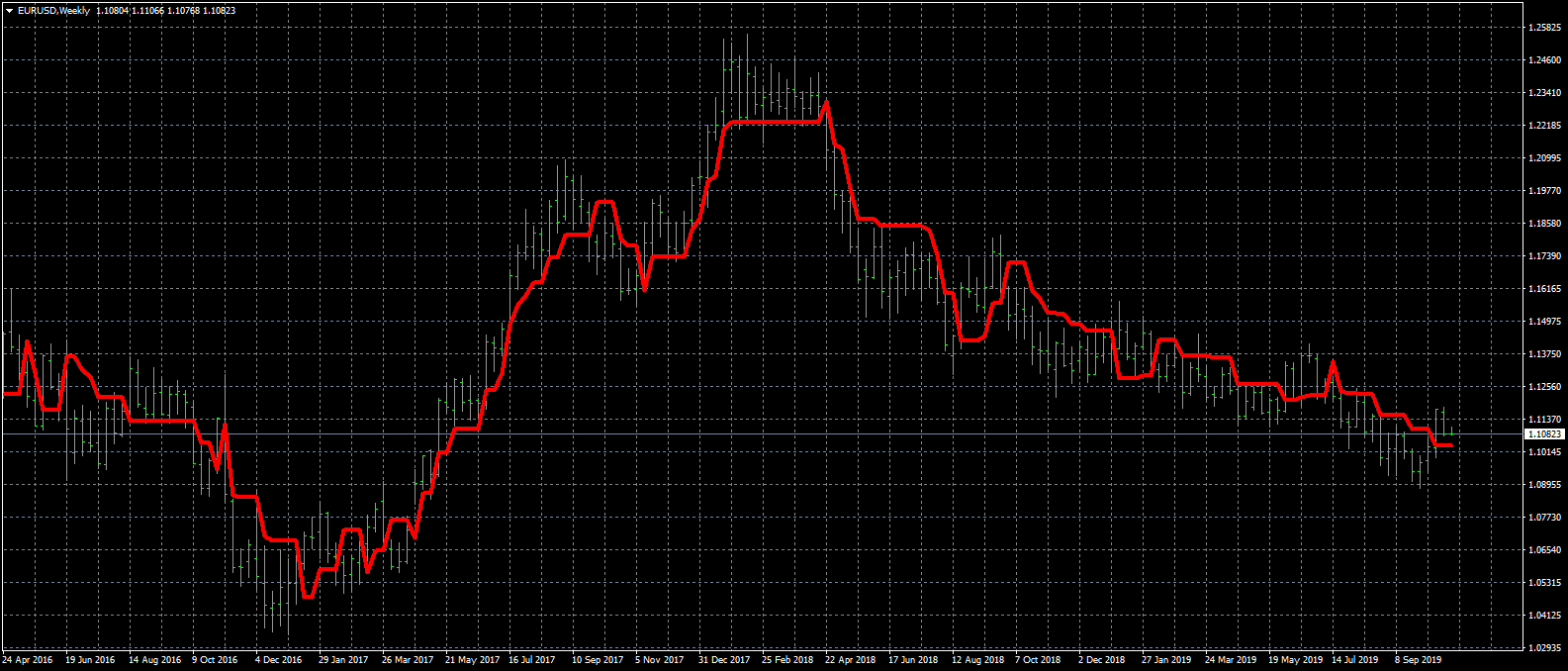
Task: Click the 1.24600 price axis label
Action: [x=1544, y=60]
